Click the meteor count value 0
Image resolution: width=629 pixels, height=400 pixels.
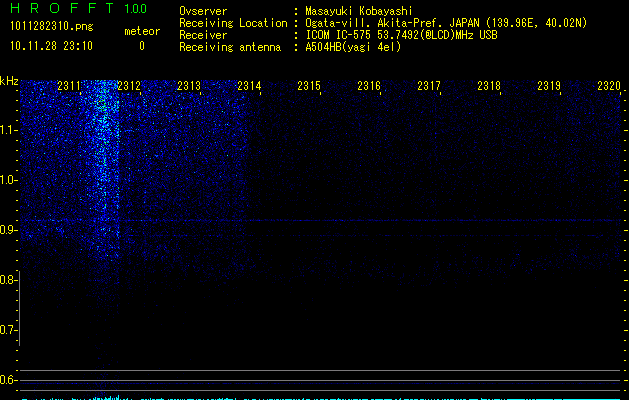(x=142, y=46)
